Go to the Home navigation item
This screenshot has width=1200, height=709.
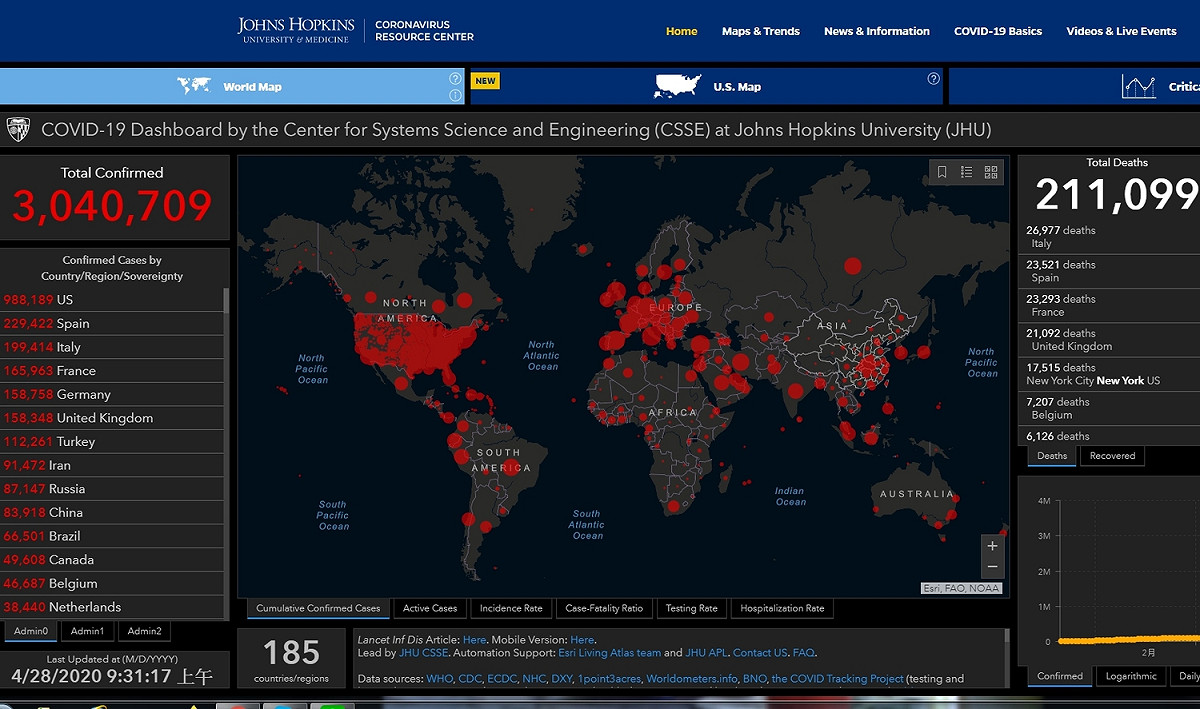pyautogui.click(x=682, y=31)
